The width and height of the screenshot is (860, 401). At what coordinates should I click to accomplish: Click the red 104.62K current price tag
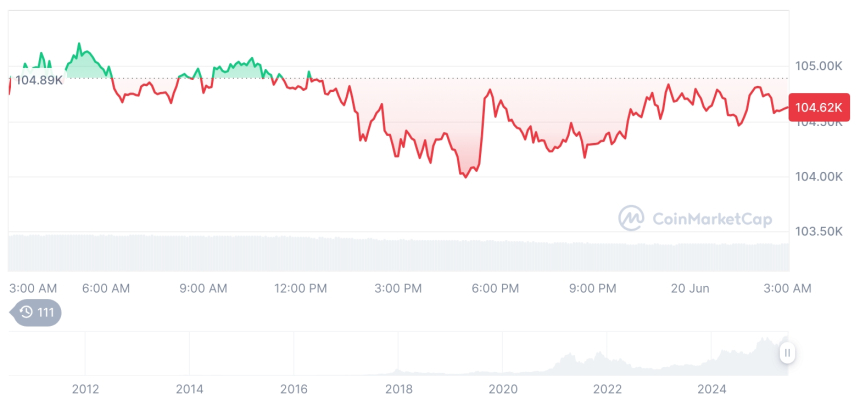pos(819,108)
